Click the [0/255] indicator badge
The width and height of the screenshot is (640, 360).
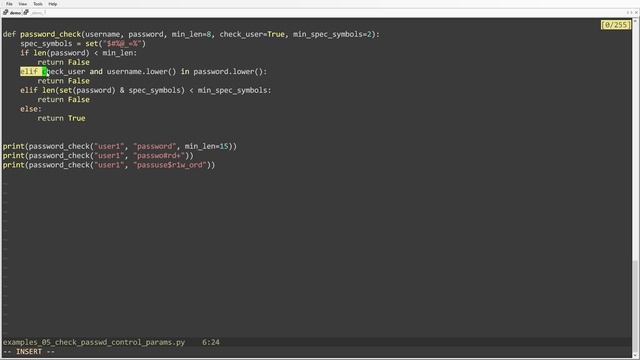616,25
